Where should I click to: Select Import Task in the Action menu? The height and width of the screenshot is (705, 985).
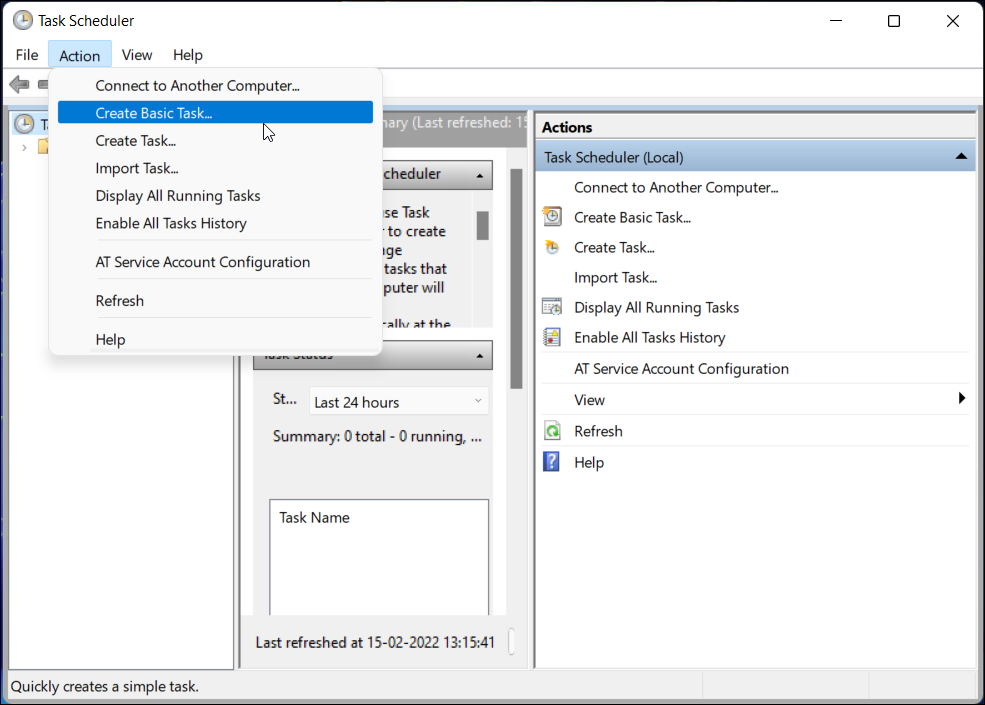[137, 168]
